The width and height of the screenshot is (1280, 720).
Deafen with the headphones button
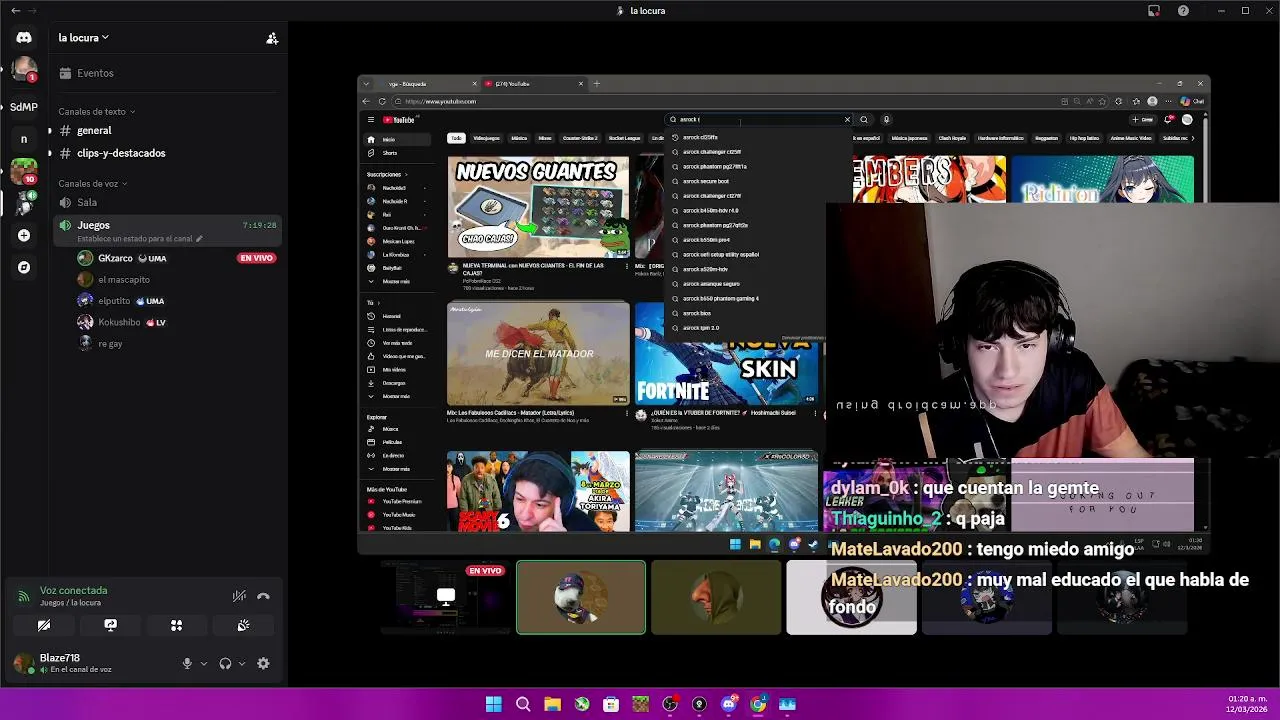225,663
